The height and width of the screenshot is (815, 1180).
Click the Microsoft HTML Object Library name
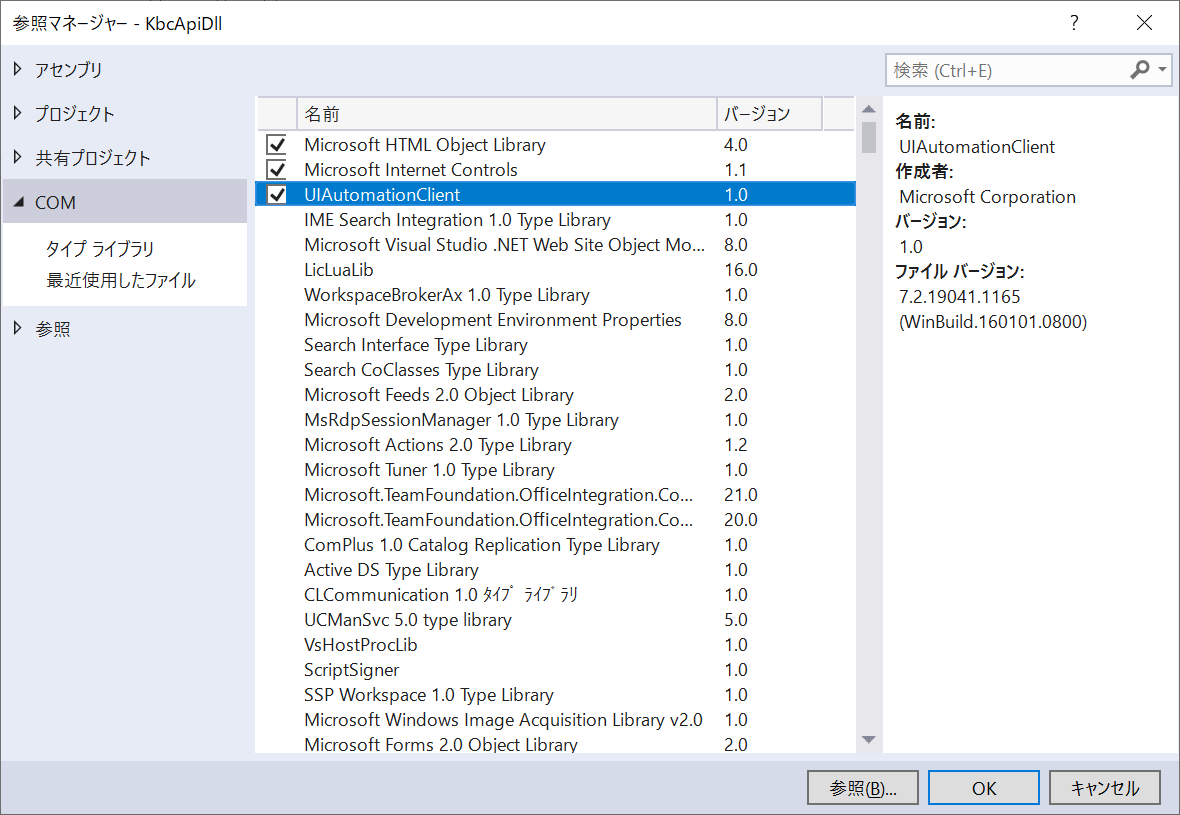click(x=424, y=144)
